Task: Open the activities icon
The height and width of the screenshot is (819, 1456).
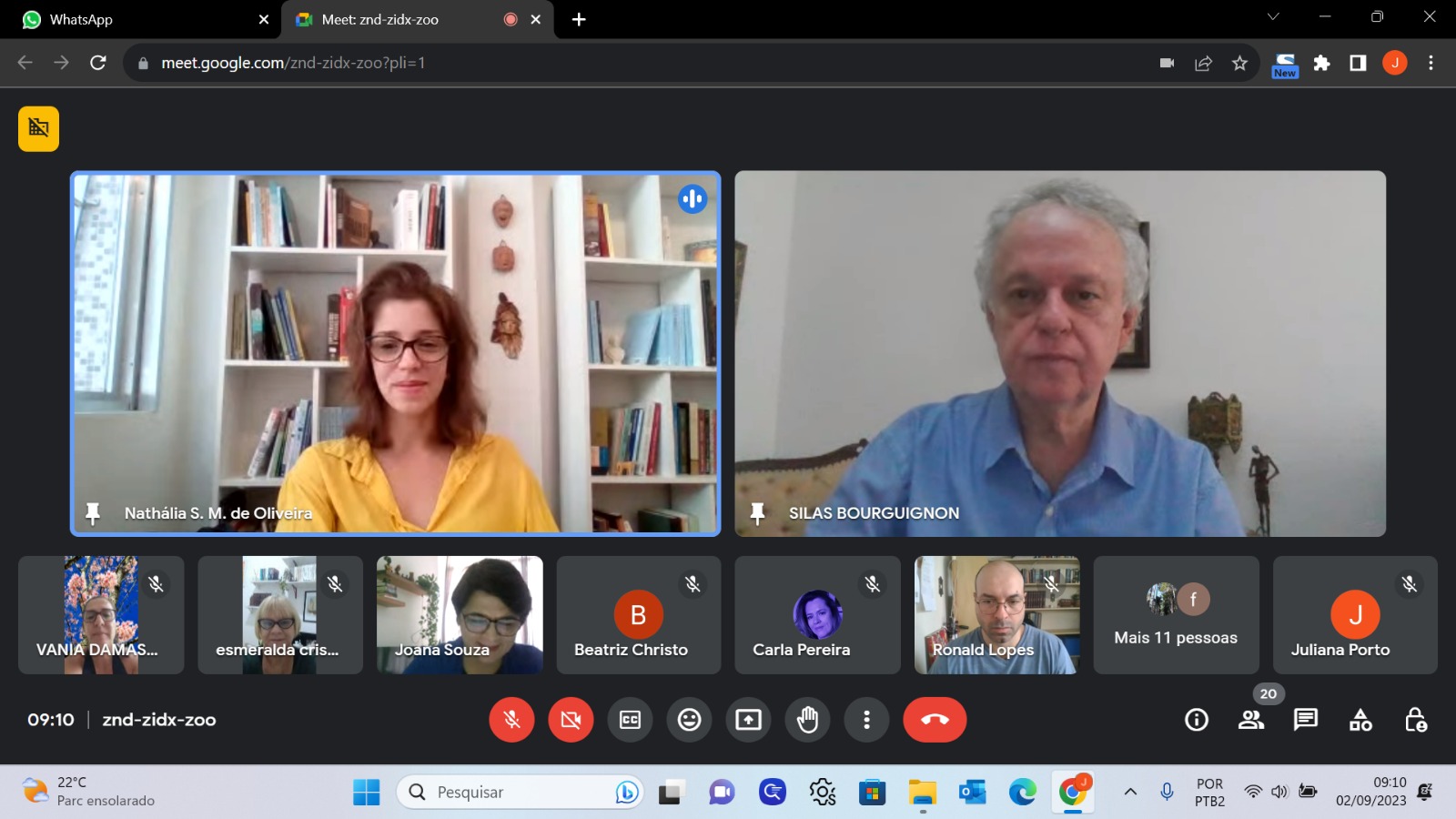Action: click(1360, 720)
